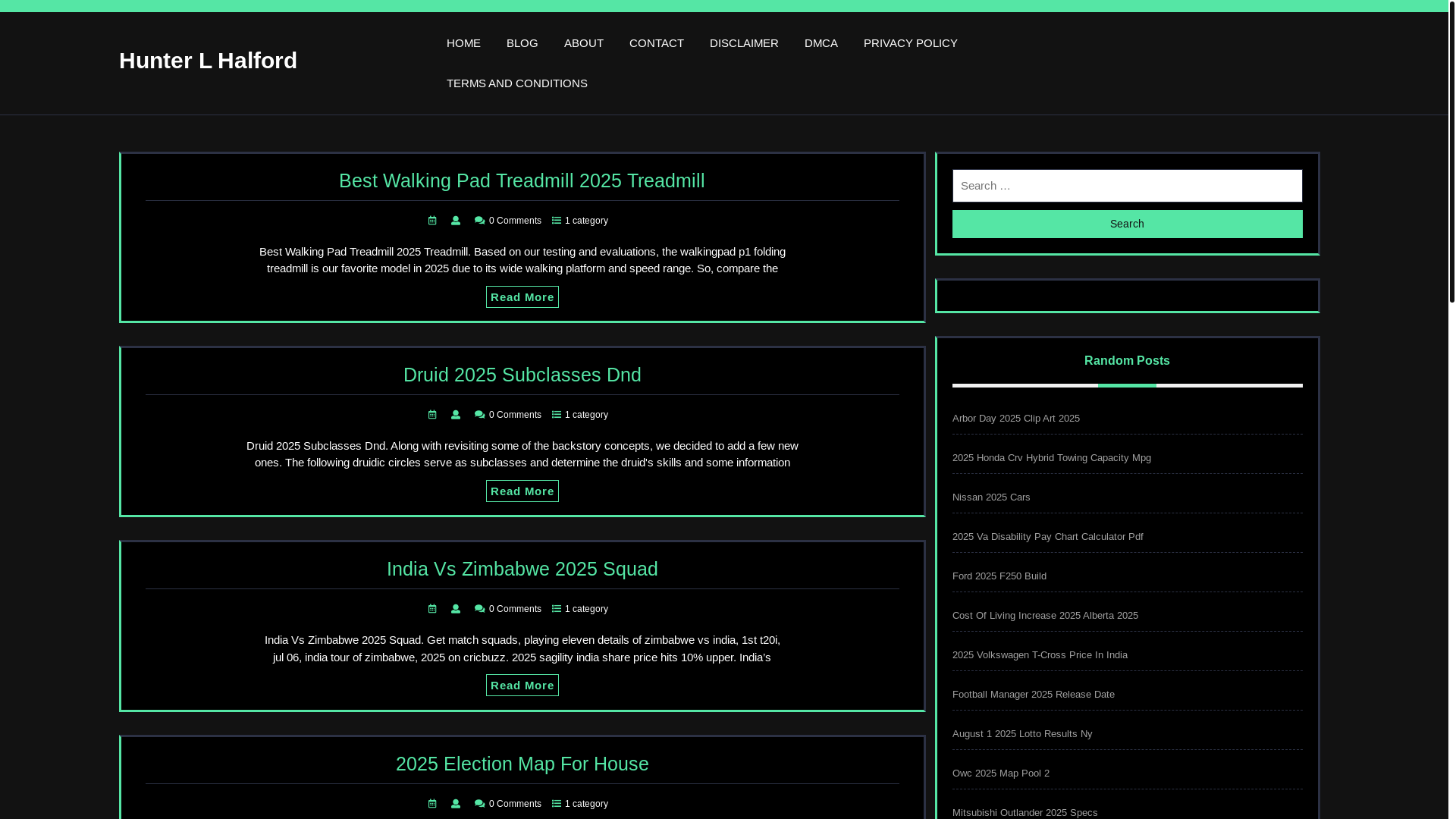Open 2025 Va Disability Pay Chart link

[1047, 537]
